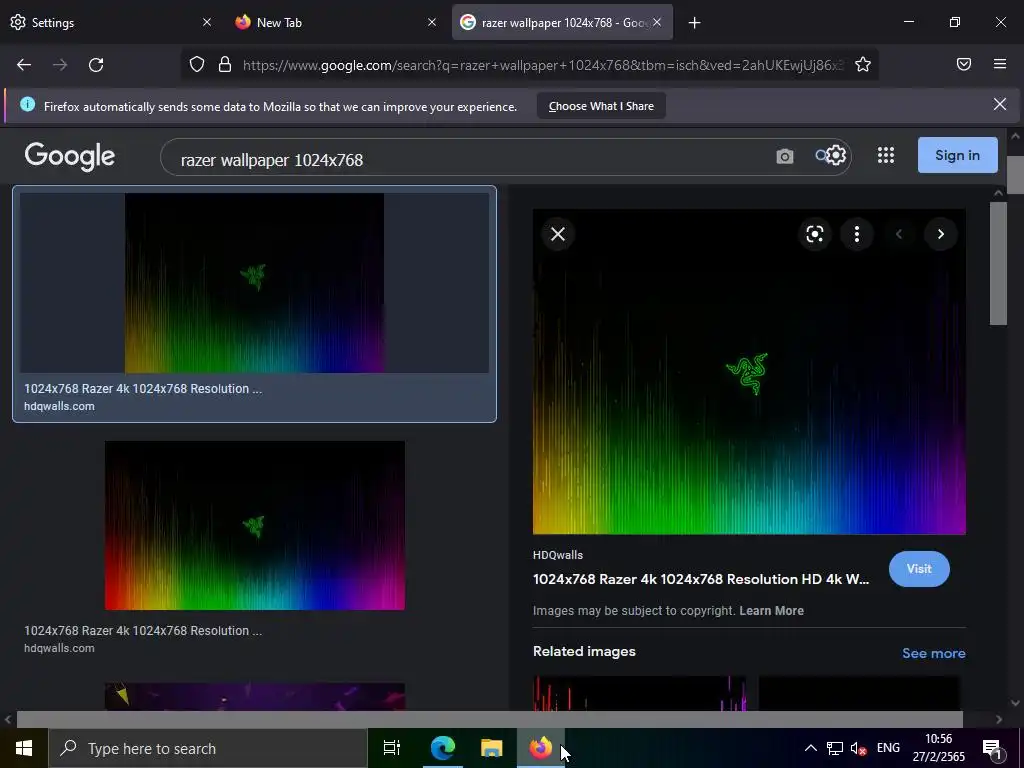Open the tracking protection shield icon
This screenshot has width=1024, height=768.
pyautogui.click(x=197, y=65)
